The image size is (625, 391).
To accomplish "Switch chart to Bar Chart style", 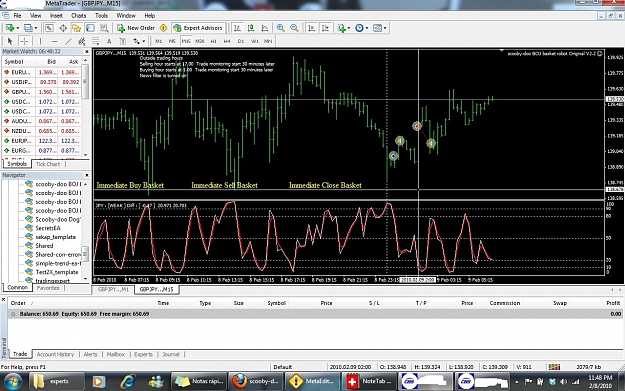I will click(238, 28).
